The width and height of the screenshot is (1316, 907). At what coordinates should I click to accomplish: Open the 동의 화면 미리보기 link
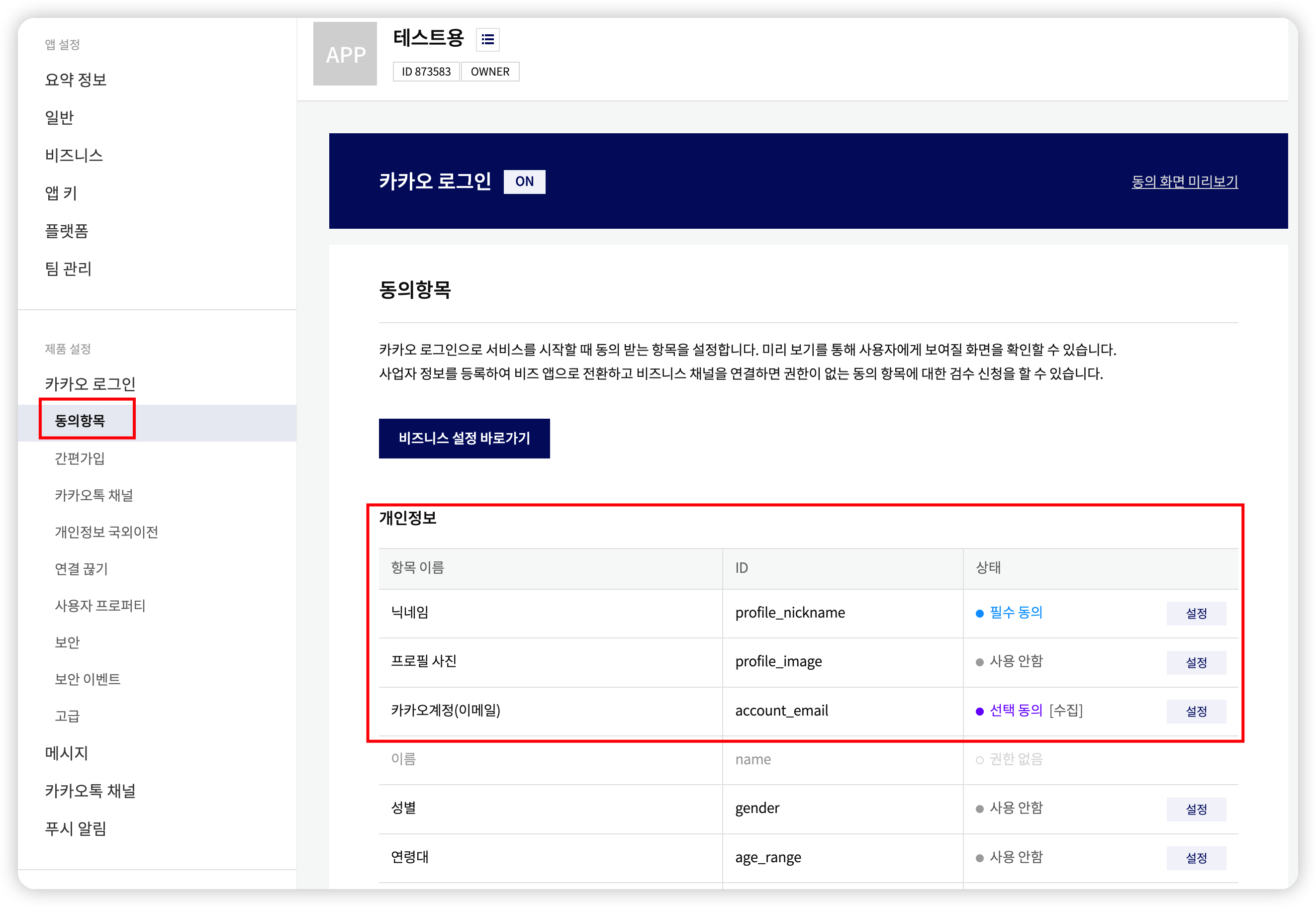click(x=1184, y=181)
